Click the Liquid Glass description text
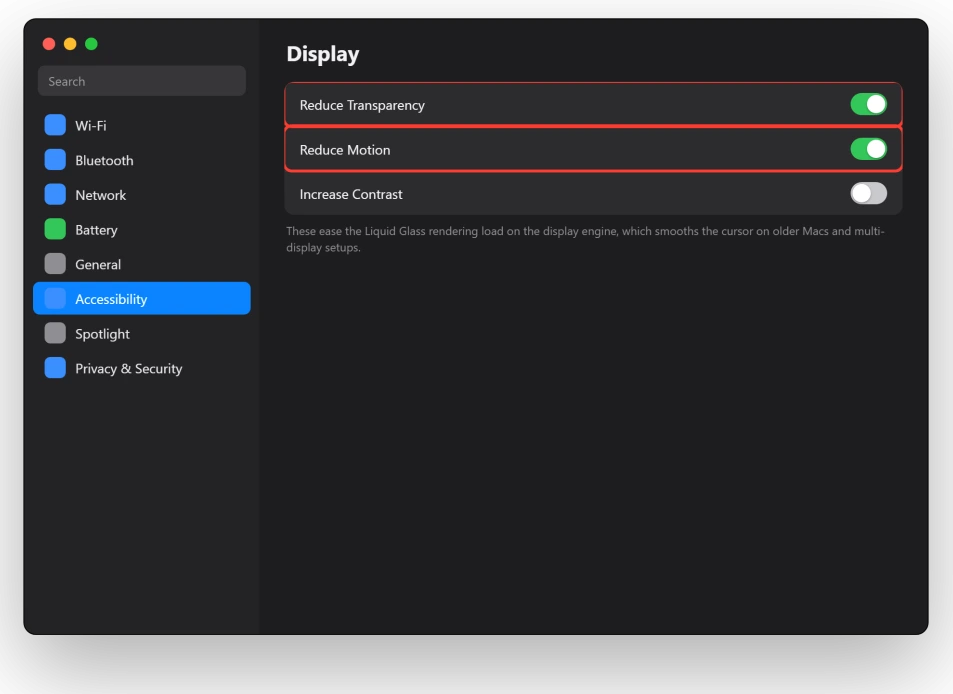Viewport: 953px width, 694px height. pyautogui.click(x=585, y=239)
